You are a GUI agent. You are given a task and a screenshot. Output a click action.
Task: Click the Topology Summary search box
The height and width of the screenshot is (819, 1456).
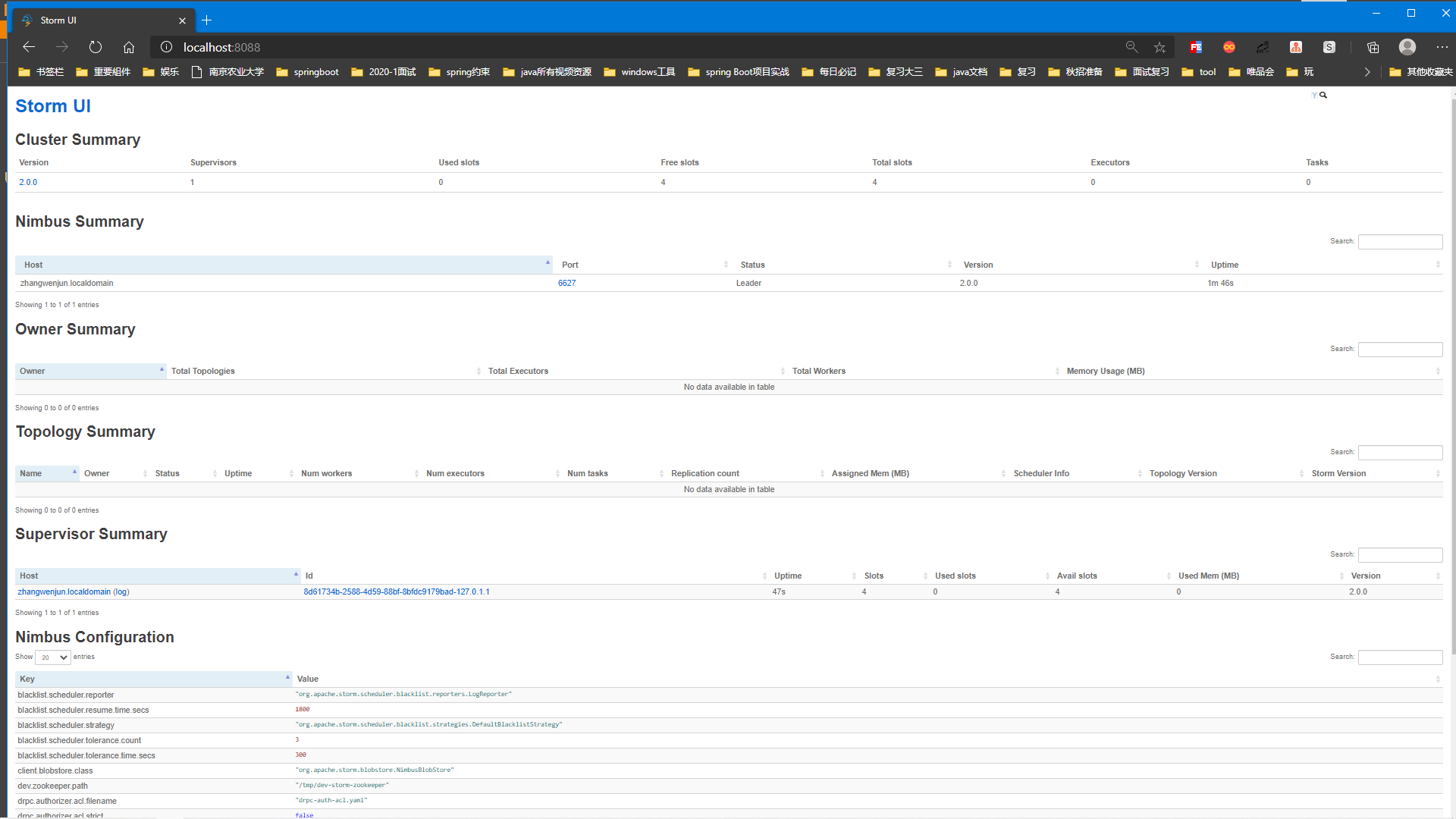click(1400, 453)
